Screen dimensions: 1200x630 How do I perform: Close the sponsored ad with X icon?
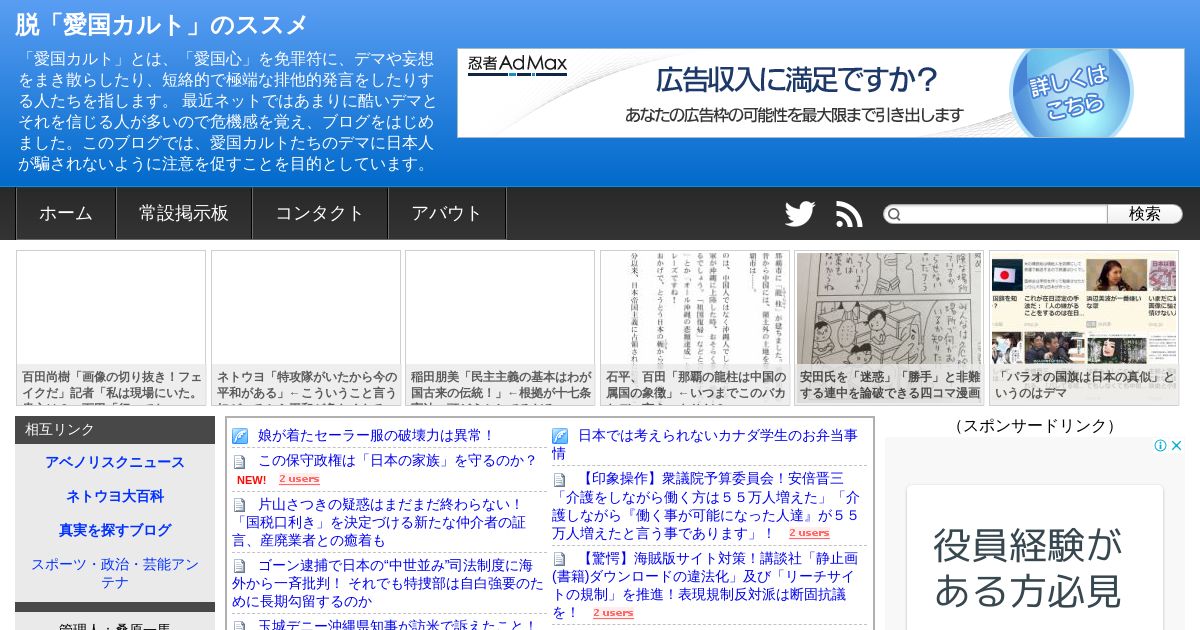1177,446
